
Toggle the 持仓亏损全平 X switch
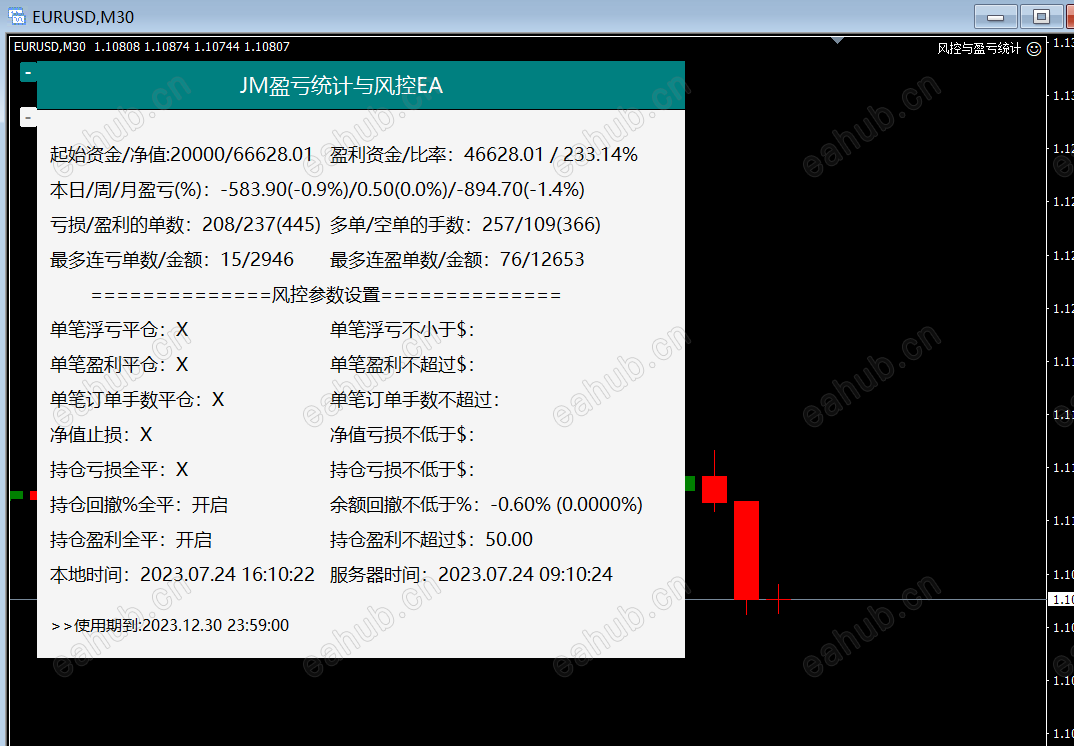click(x=182, y=470)
